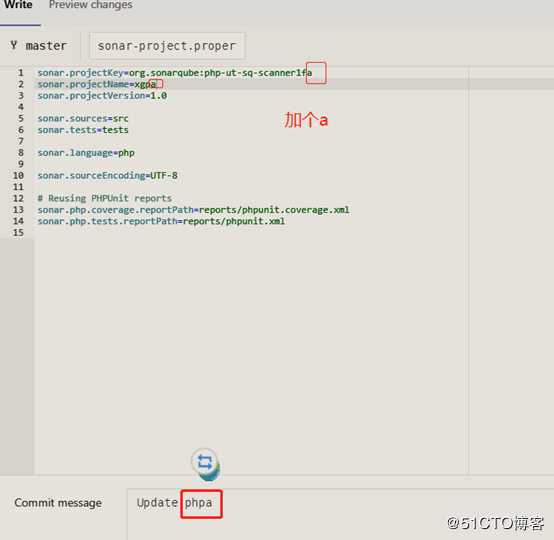
Task: Click line number 1 in the gutter
Action: (21, 73)
